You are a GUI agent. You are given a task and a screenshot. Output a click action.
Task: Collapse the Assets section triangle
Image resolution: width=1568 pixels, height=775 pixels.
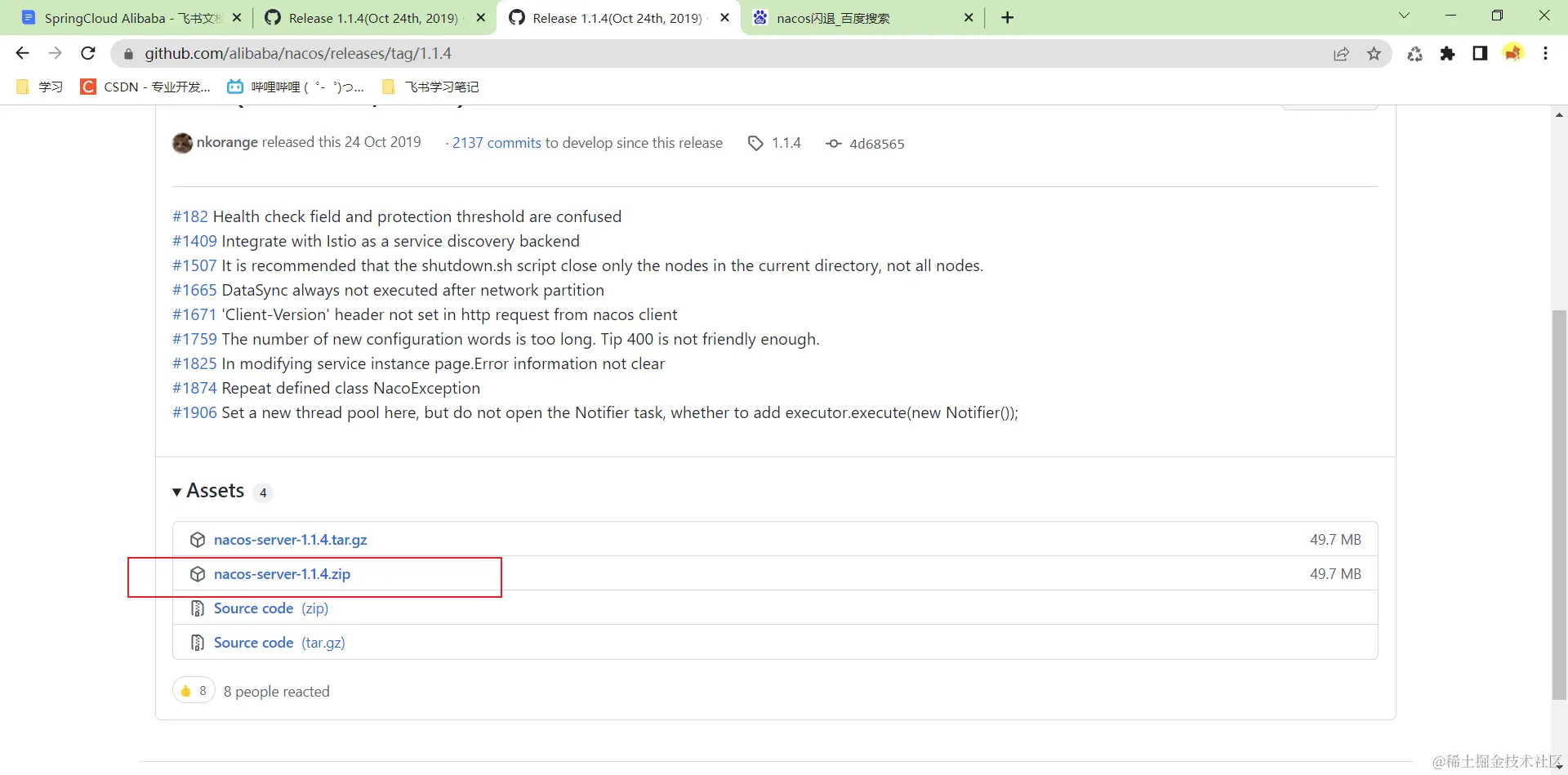coord(176,492)
